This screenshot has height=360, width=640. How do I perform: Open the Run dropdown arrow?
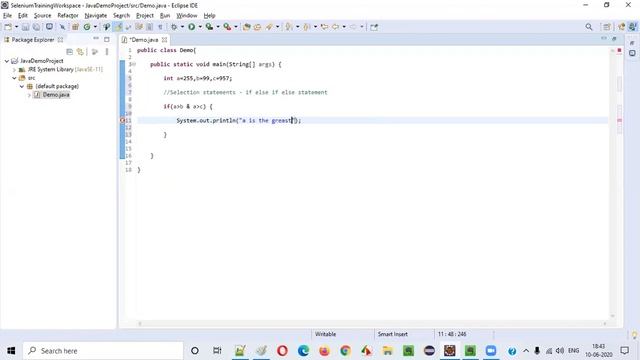[x=200, y=27]
